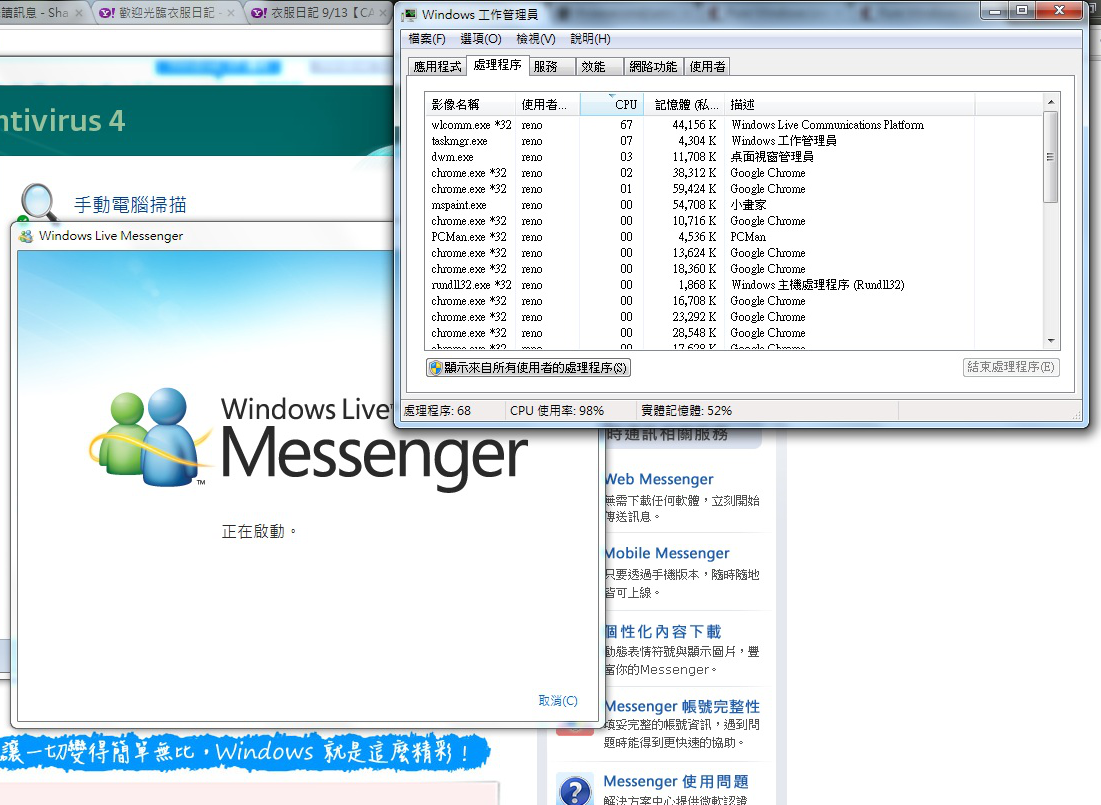The height and width of the screenshot is (805, 1101).
Task: Switch to the 使用者 tab
Action: coord(707,66)
